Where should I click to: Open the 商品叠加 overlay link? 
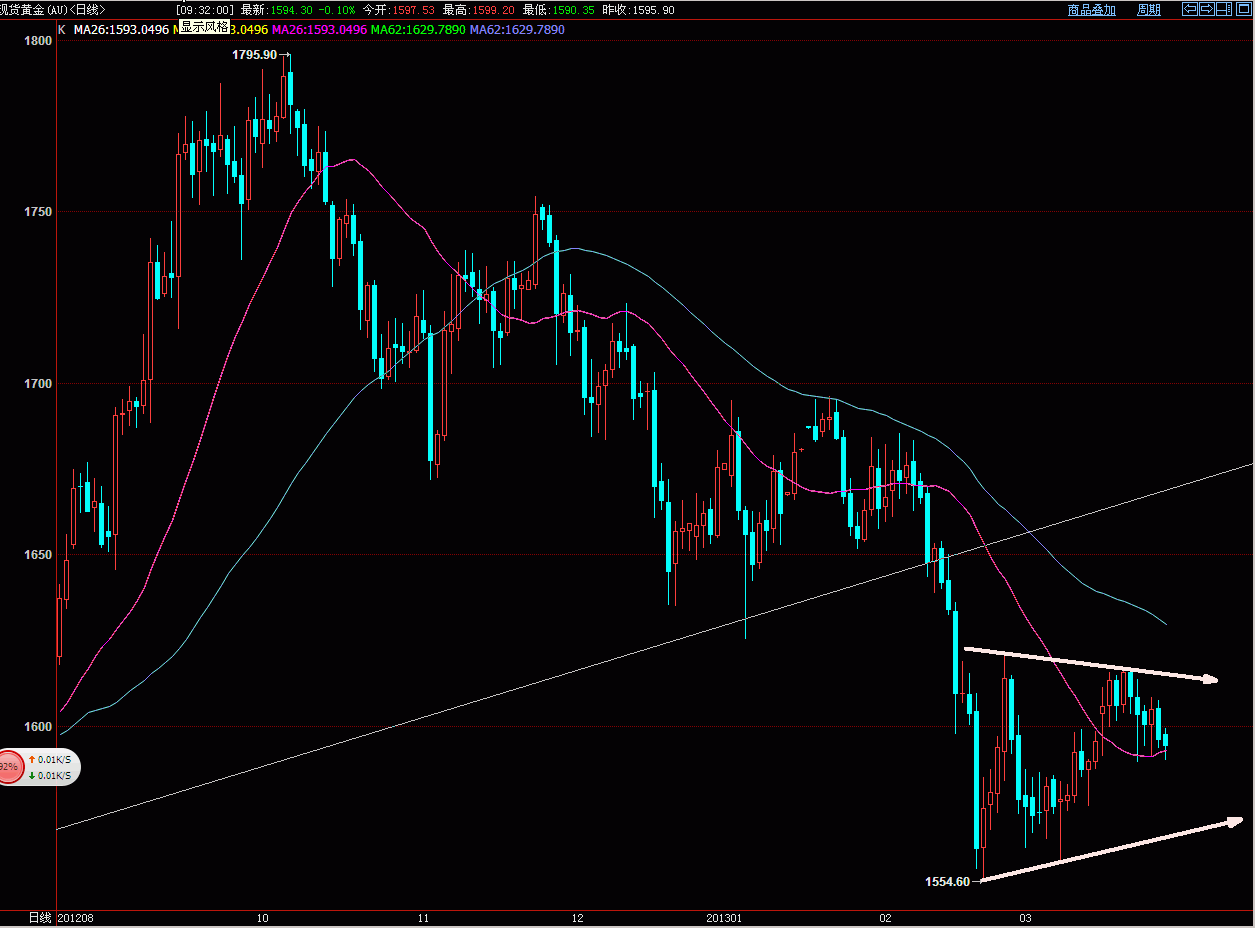pyautogui.click(x=1091, y=10)
